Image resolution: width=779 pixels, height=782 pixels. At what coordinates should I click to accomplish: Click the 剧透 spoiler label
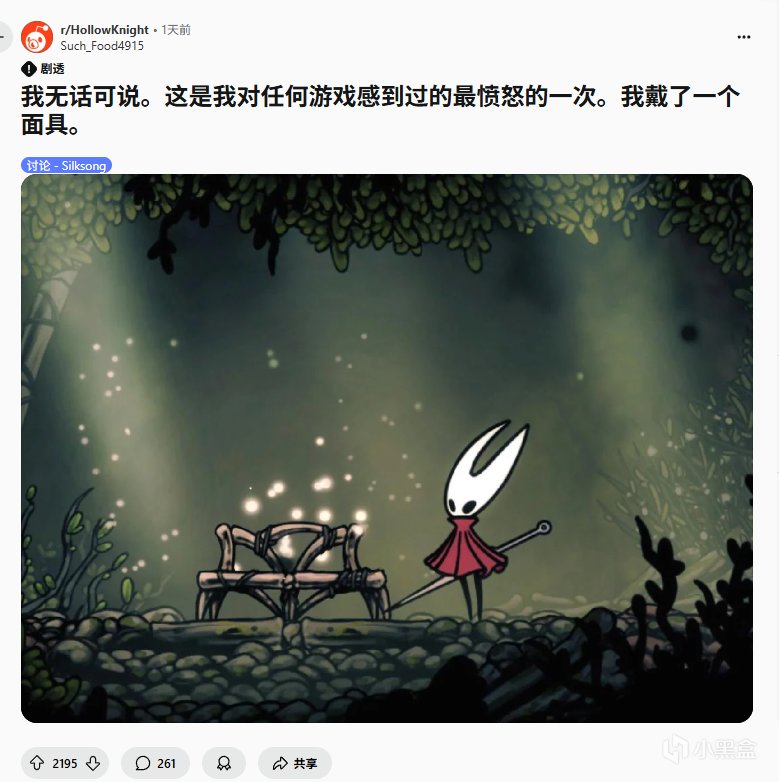tap(52, 69)
